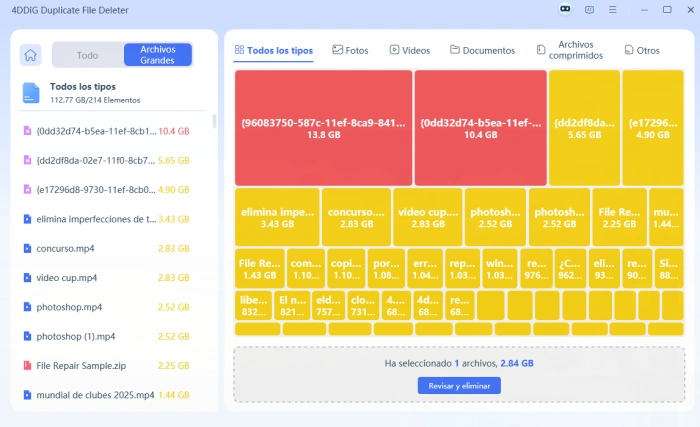Select the err... 1.04 treemap block
This screenshot has height=427, width=700.
point(425,268)
